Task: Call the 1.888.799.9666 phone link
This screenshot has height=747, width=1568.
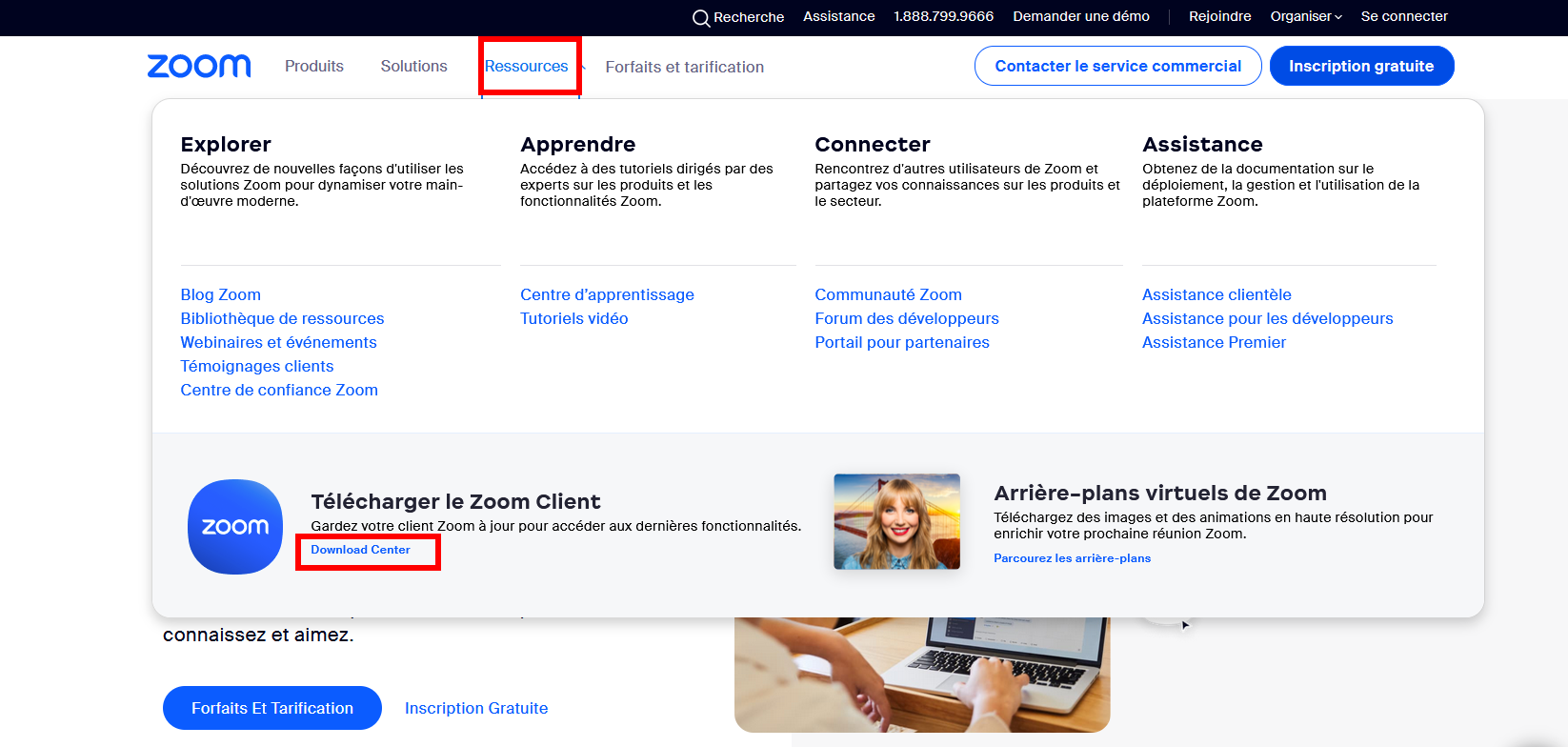Action: [x=944, y=16]
